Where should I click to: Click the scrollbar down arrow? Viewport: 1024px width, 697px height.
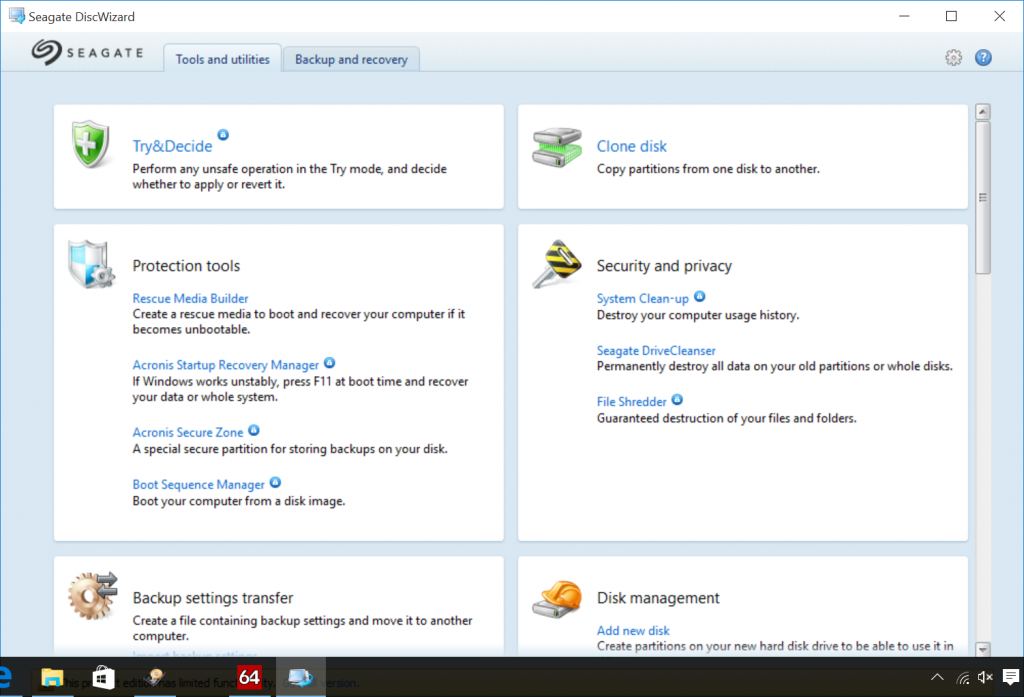point(983,649)
